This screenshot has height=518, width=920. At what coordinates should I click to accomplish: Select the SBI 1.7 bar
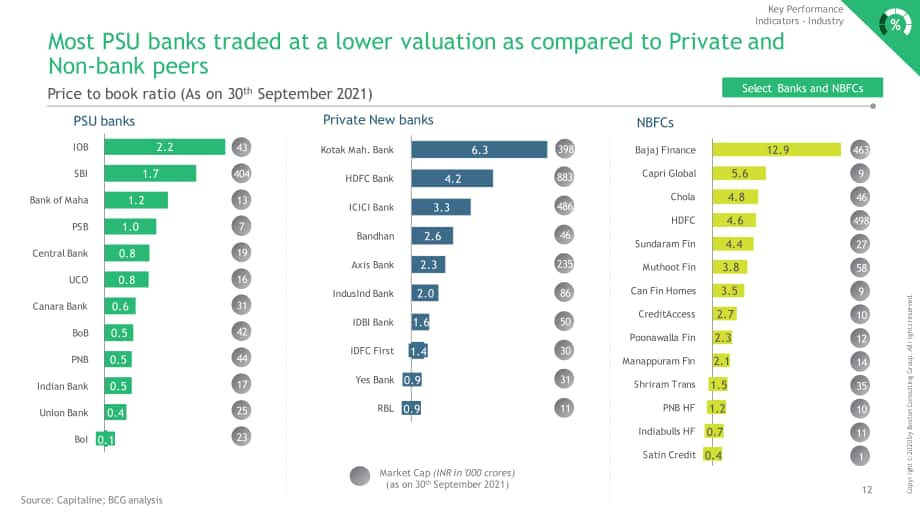pos(150,174)
